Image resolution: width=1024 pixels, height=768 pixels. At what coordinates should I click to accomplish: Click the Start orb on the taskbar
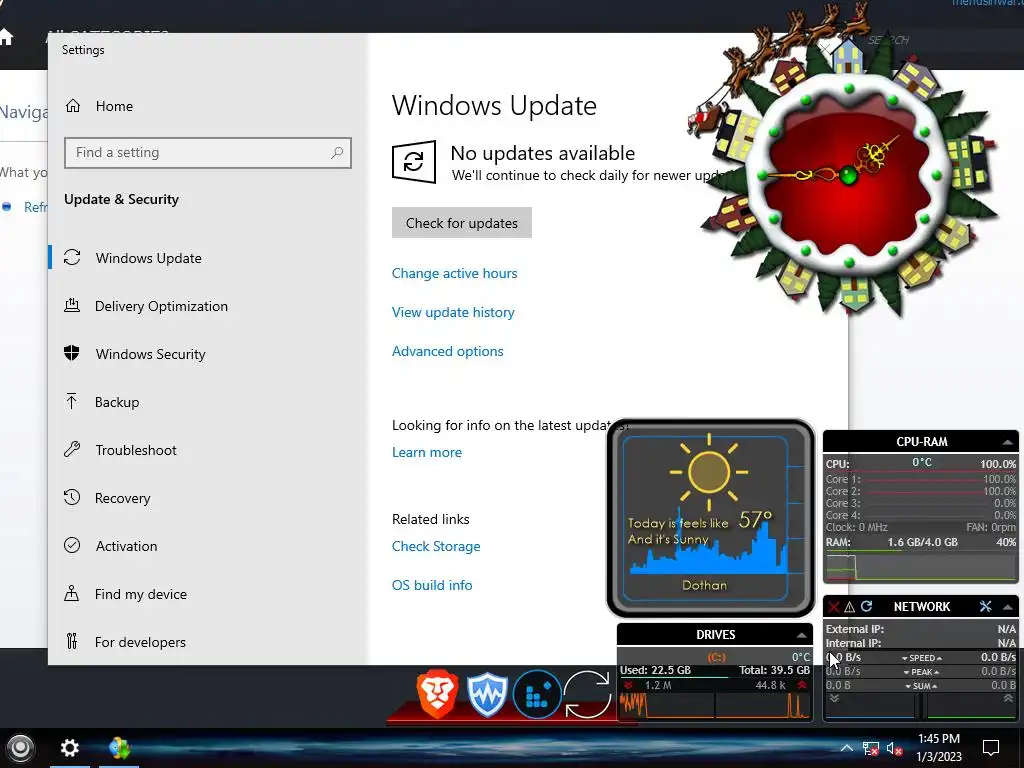point(20,748)
